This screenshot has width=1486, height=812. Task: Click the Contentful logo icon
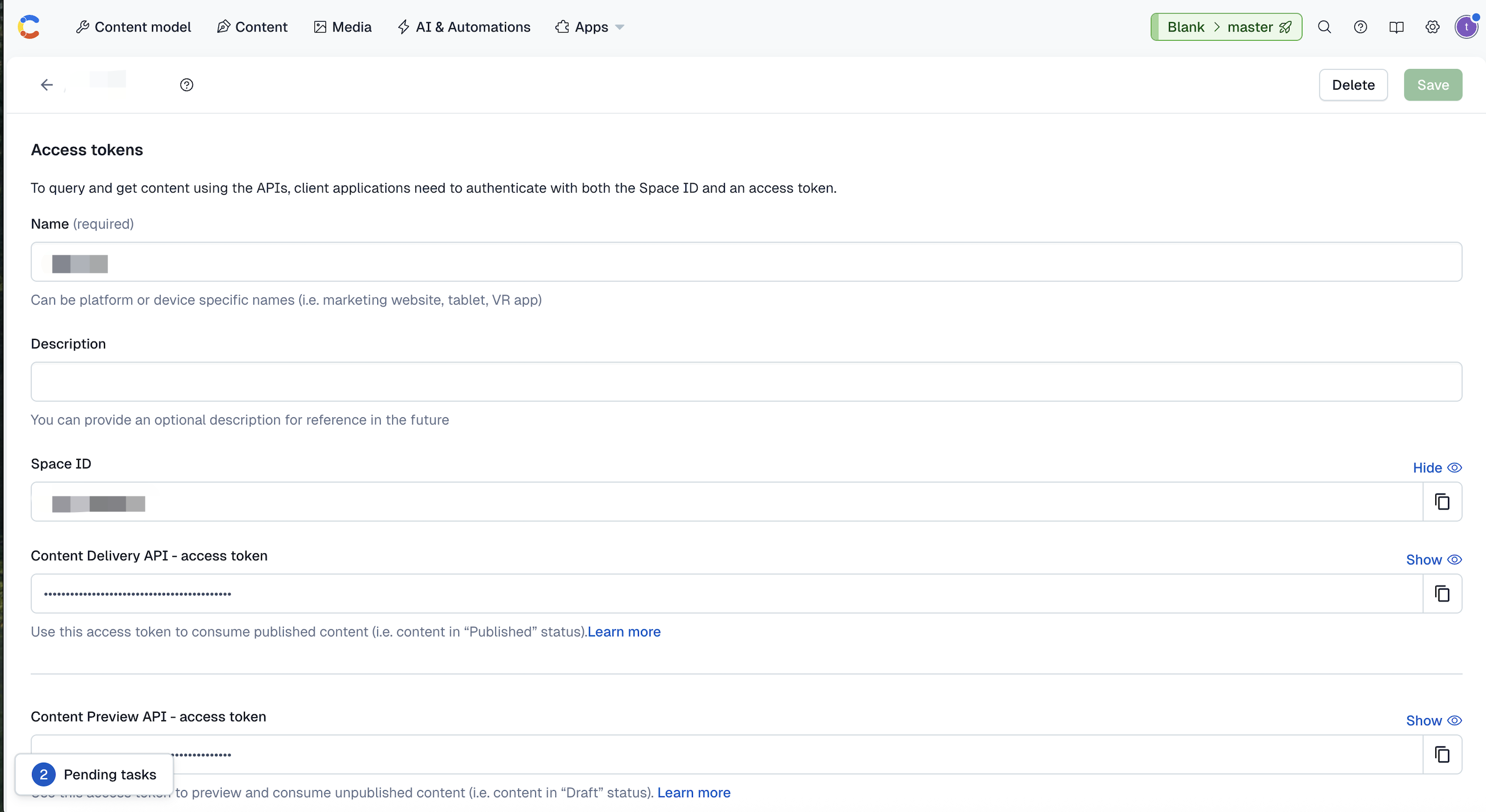[29, 27]
